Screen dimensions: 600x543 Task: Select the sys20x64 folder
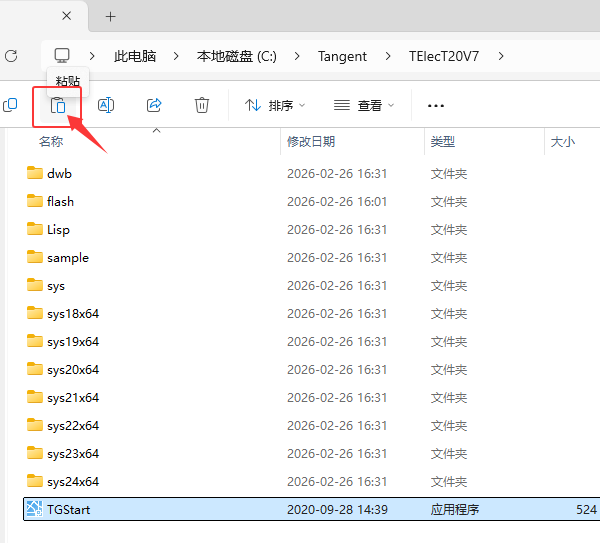pyautogui.click(x=73, y=370)
